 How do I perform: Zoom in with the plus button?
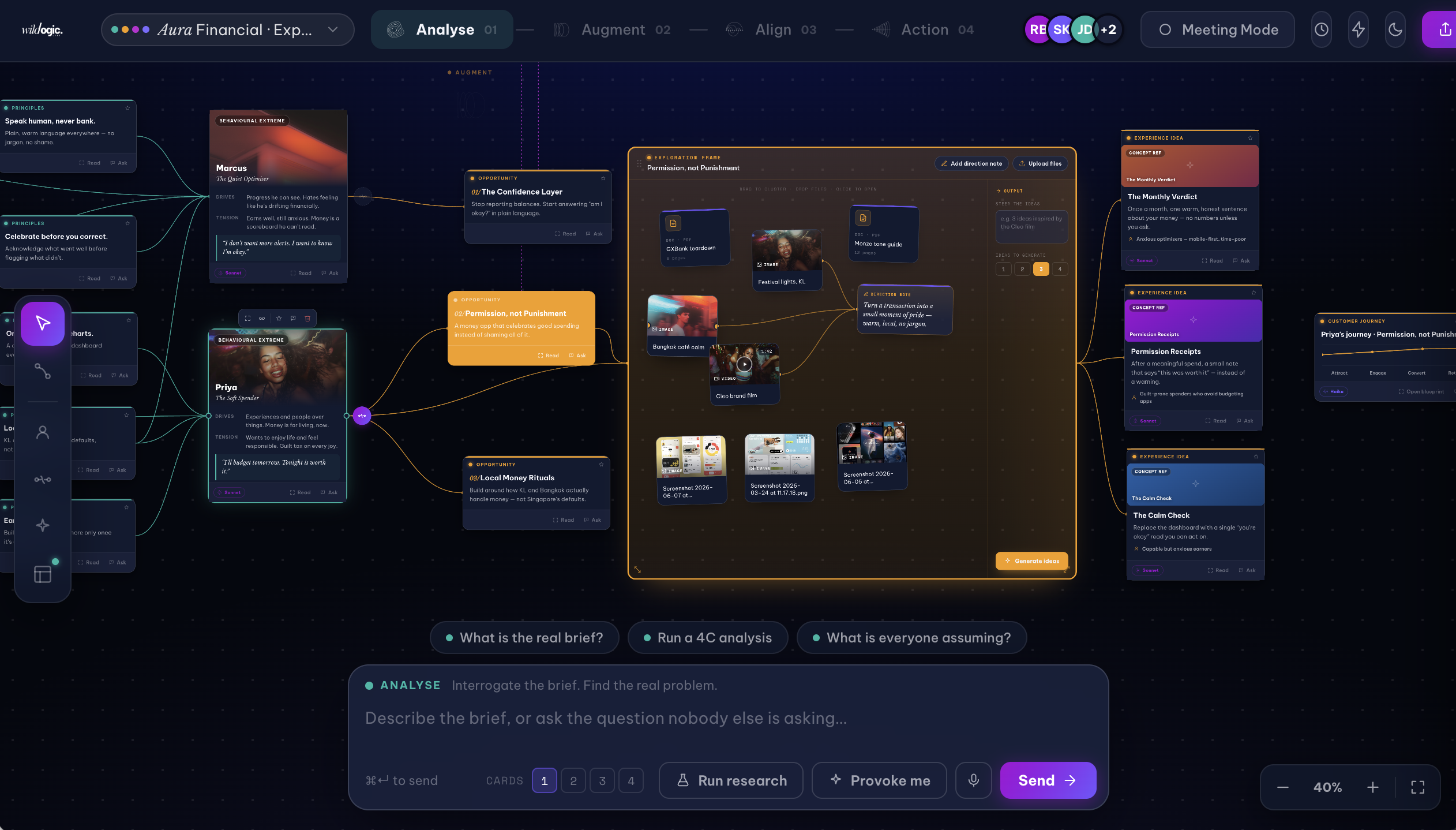coord(1373,787)
